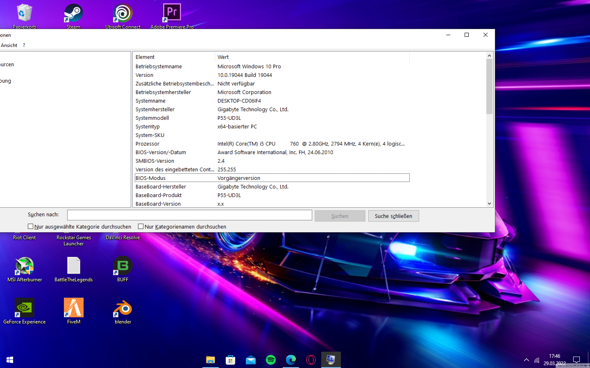This screenshot has height=368, width=590.
Task: Open the Ansicht menu
Action: click(x=9, y=45)
